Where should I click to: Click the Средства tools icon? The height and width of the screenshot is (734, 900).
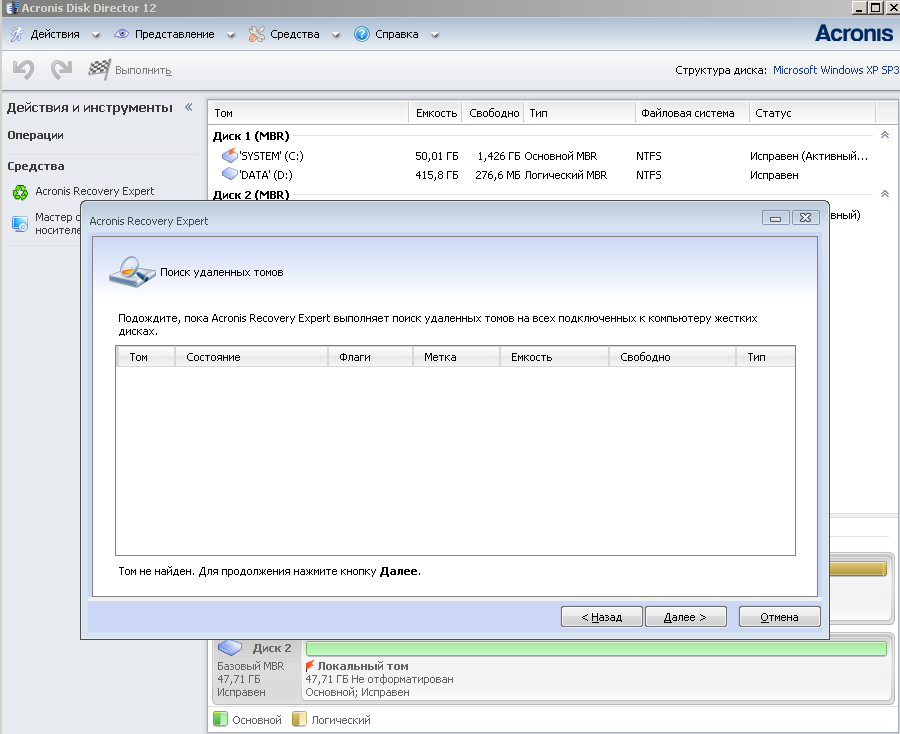256,34
